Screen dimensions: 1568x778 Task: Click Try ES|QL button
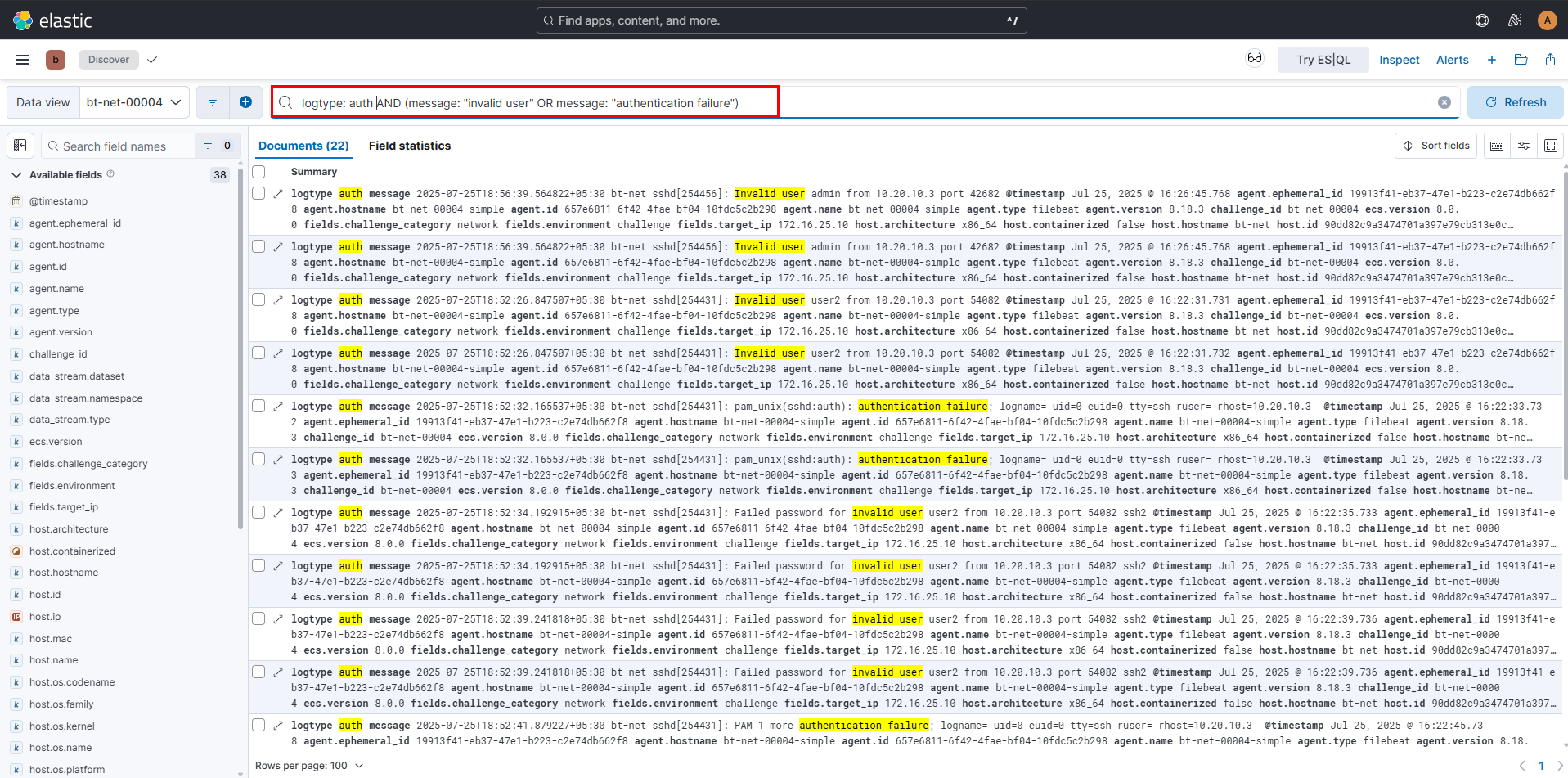point(1323,60)
